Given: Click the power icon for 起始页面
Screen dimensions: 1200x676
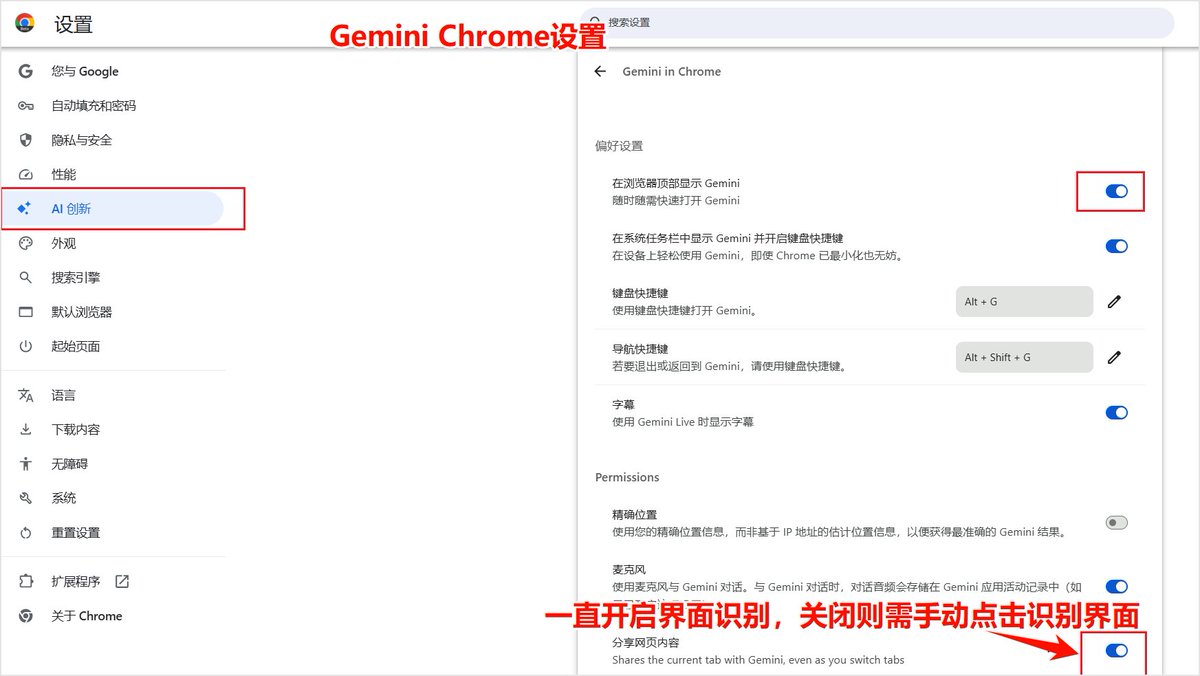Looking at the screenshot, I should [26, 346].
